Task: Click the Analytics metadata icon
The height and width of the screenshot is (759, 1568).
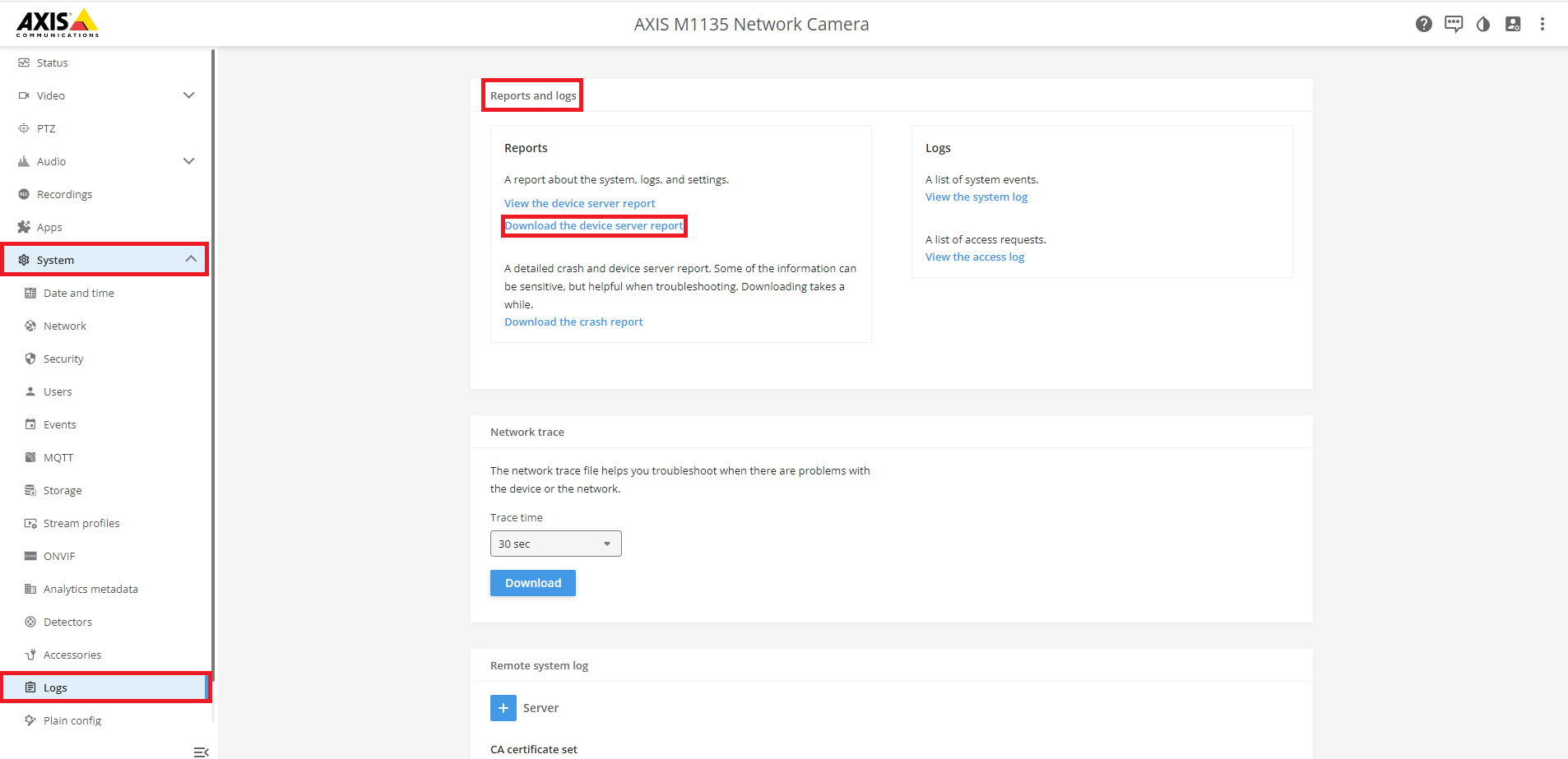Action: coord(30,589)
